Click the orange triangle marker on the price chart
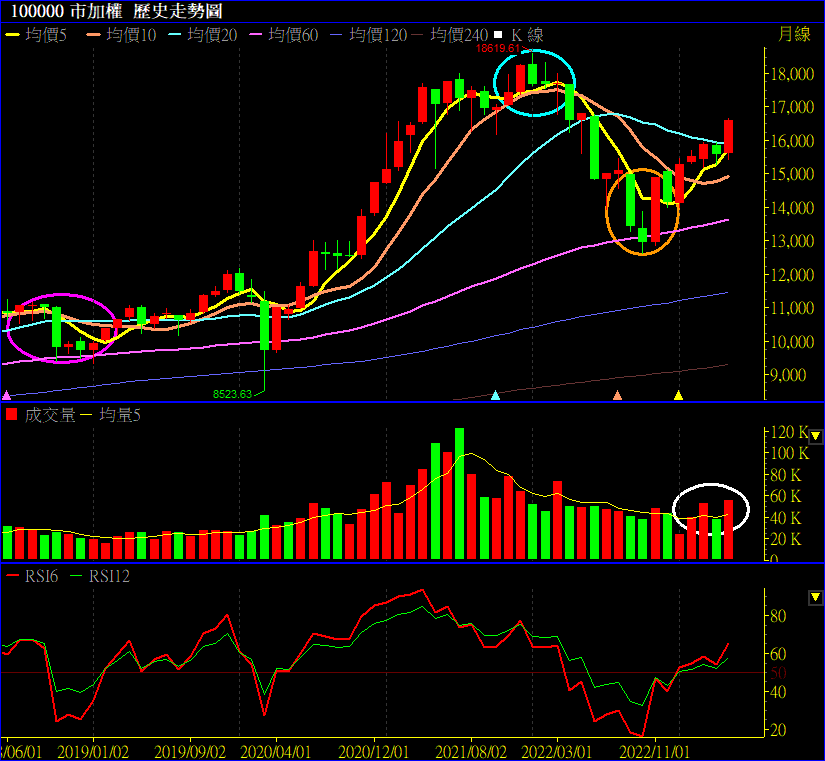Image resolution: width=825 pixels, height=761 pixels. pos(617,395)
